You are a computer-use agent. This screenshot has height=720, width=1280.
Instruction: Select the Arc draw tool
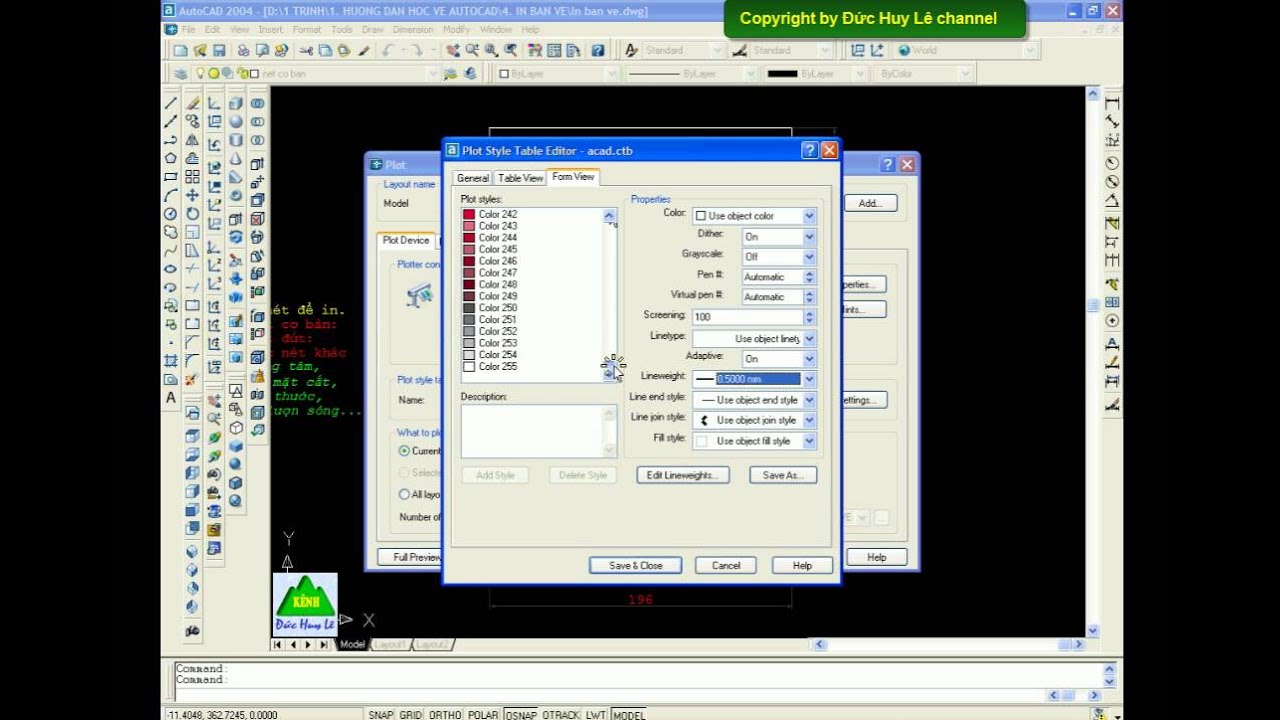pyautogui.click(x=171, y=195)
